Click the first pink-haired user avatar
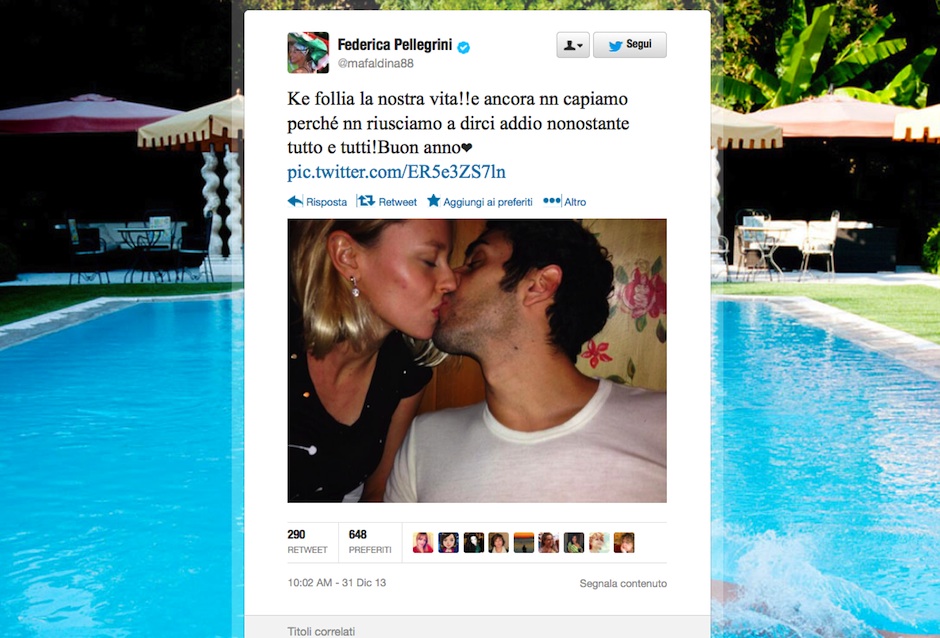 point(423,543)
